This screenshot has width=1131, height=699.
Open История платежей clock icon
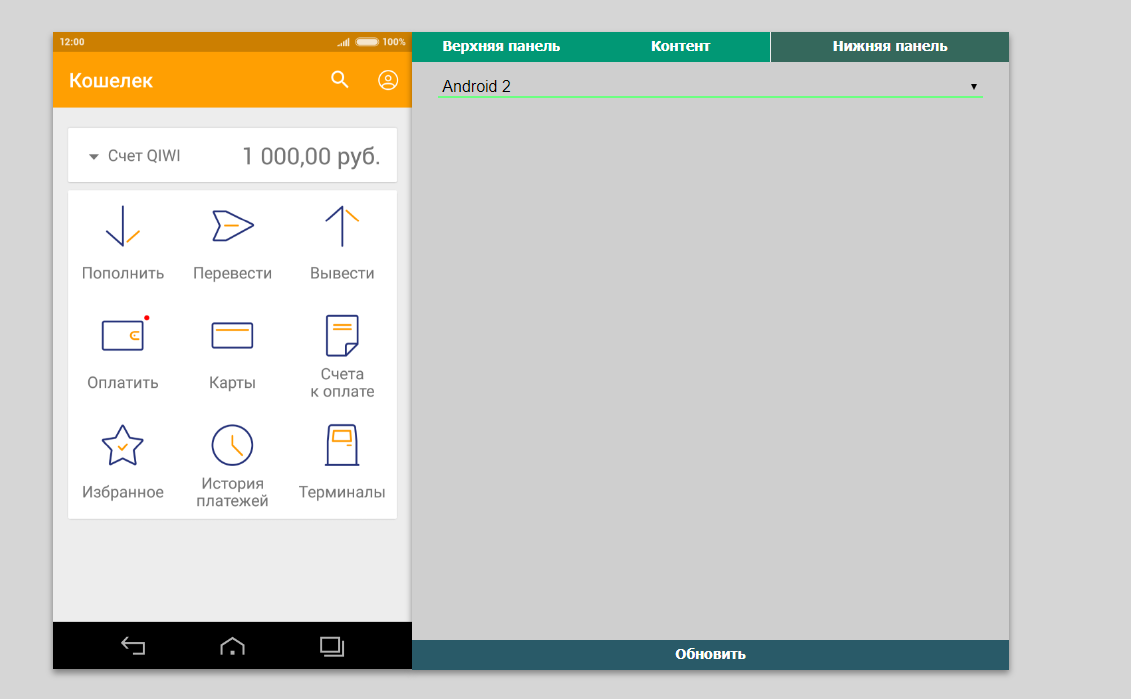232,445
